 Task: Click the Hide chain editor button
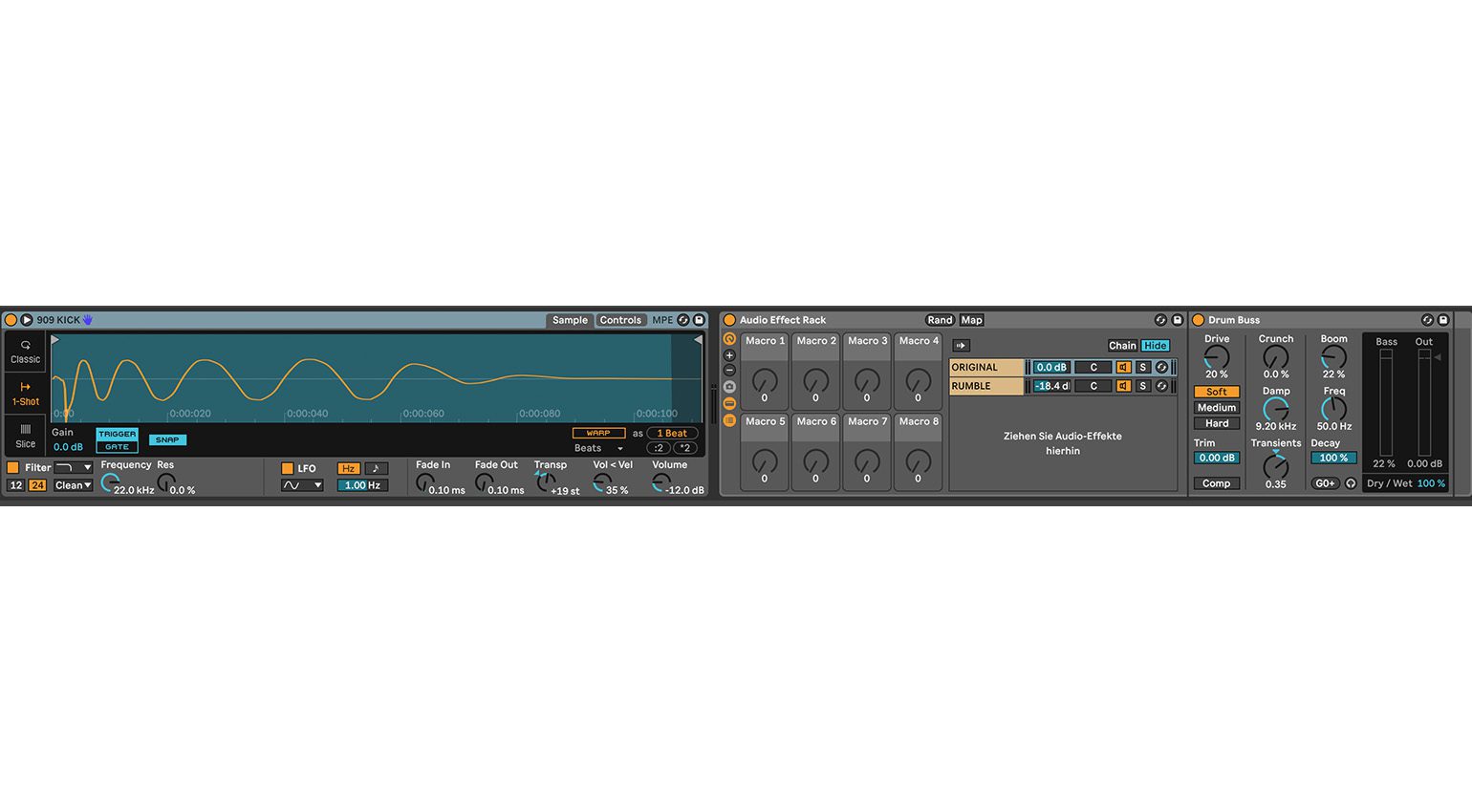click(x=1156, y=346)
